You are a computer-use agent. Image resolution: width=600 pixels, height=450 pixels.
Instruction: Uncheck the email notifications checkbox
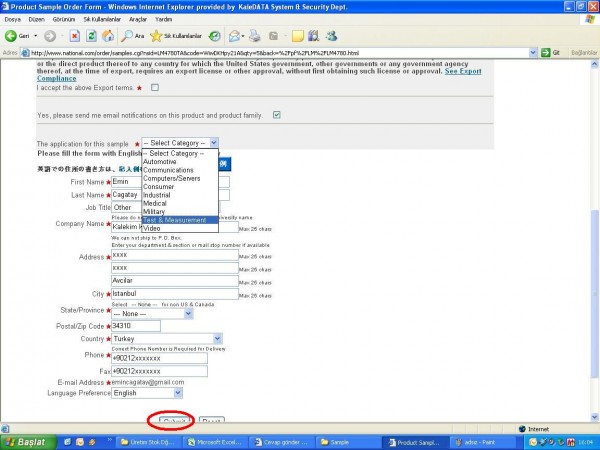(277, 115)
